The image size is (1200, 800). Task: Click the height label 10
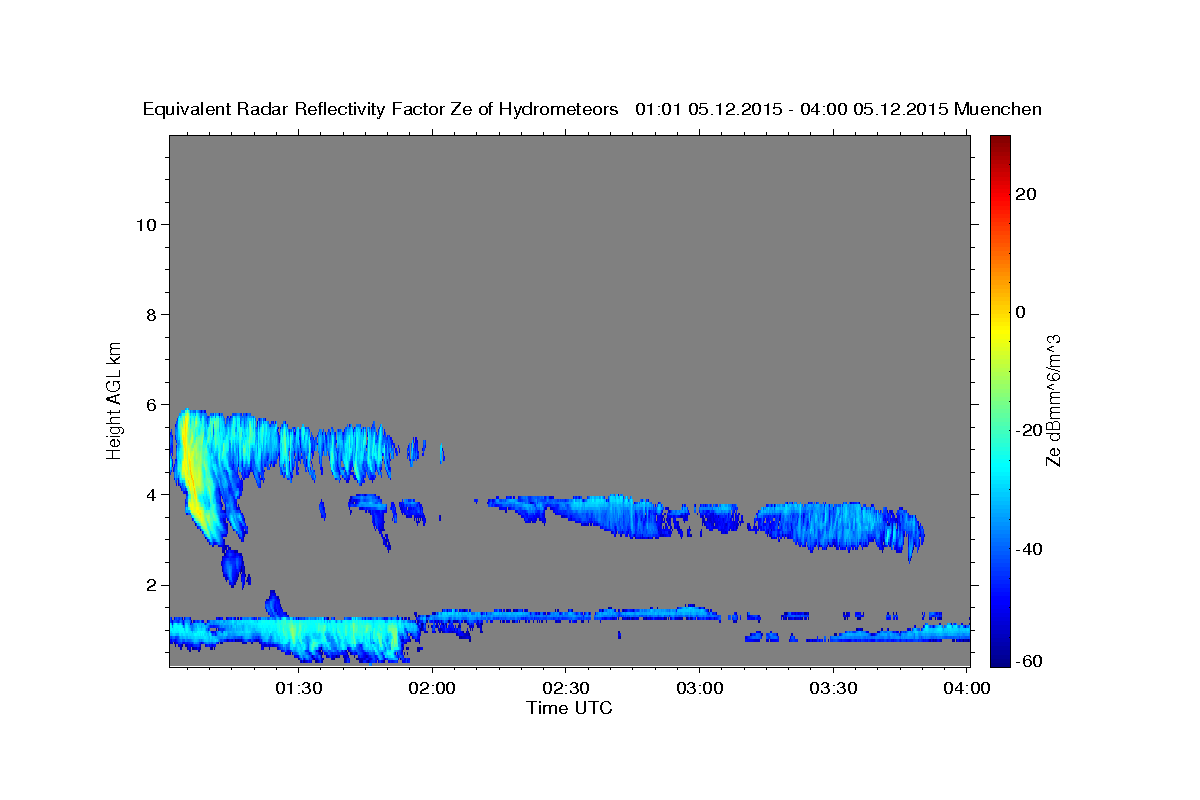click(x=146, y=224)
